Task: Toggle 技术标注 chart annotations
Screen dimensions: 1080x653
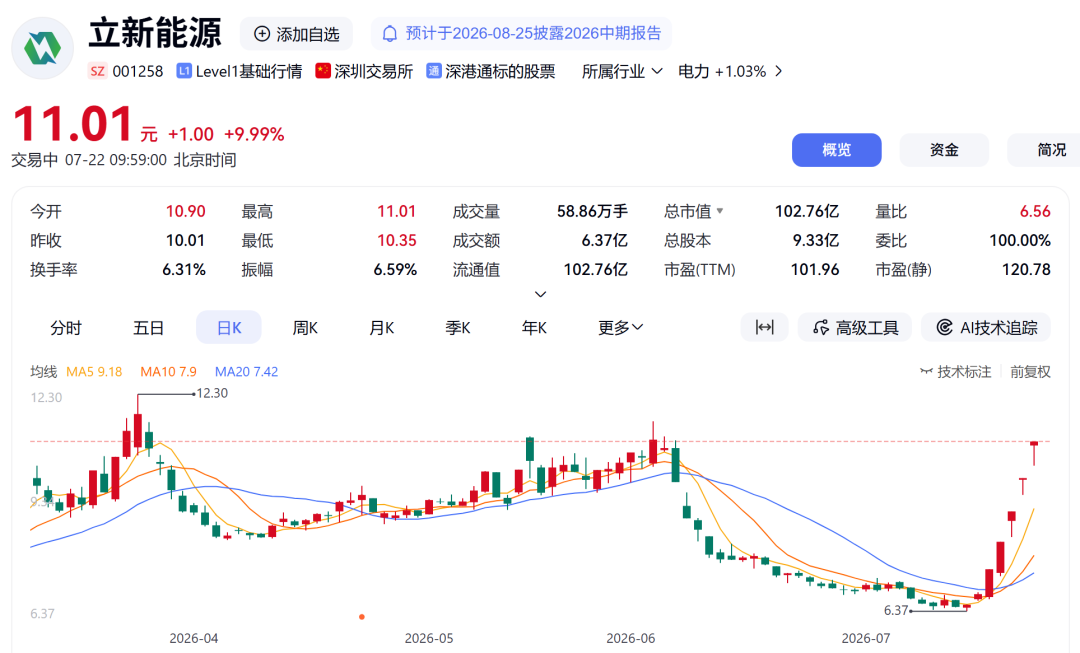Action: coord(955,372)
